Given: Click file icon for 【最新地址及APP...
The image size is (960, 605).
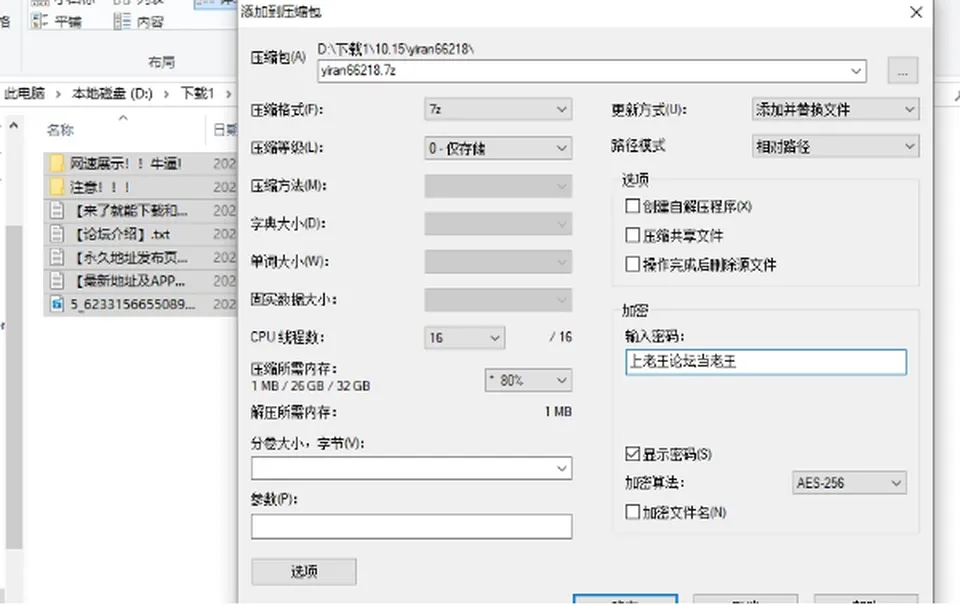Looking at the screenshot, I should click(x=57, y=281).
